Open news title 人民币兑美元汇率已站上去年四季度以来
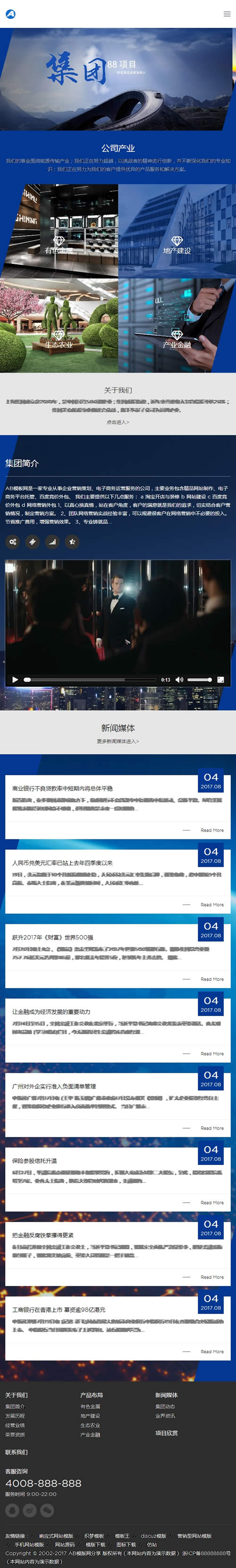 62,862
